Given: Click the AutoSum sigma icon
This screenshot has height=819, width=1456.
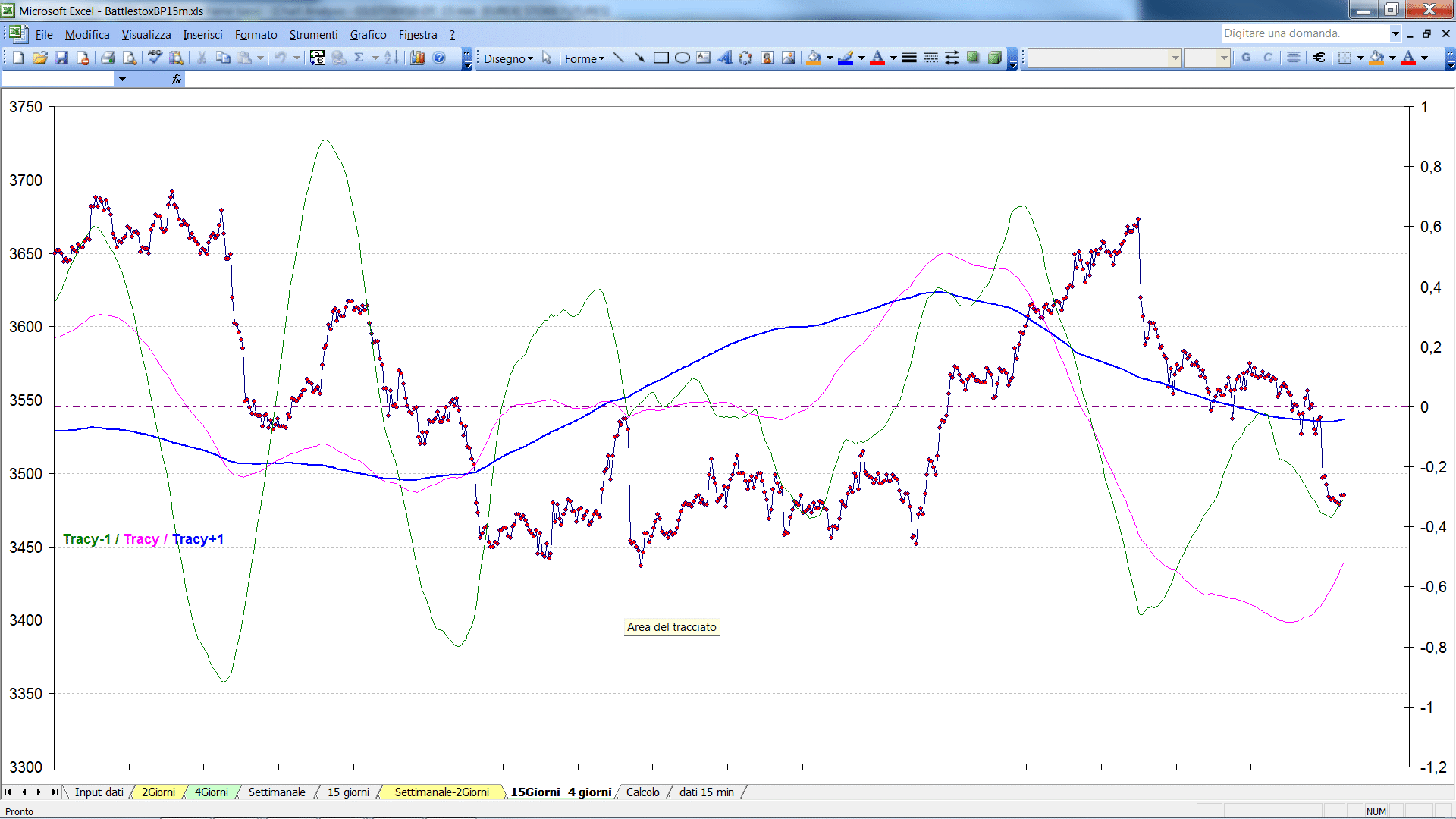Looking at the screenshot, I should [x=359, y=58].
